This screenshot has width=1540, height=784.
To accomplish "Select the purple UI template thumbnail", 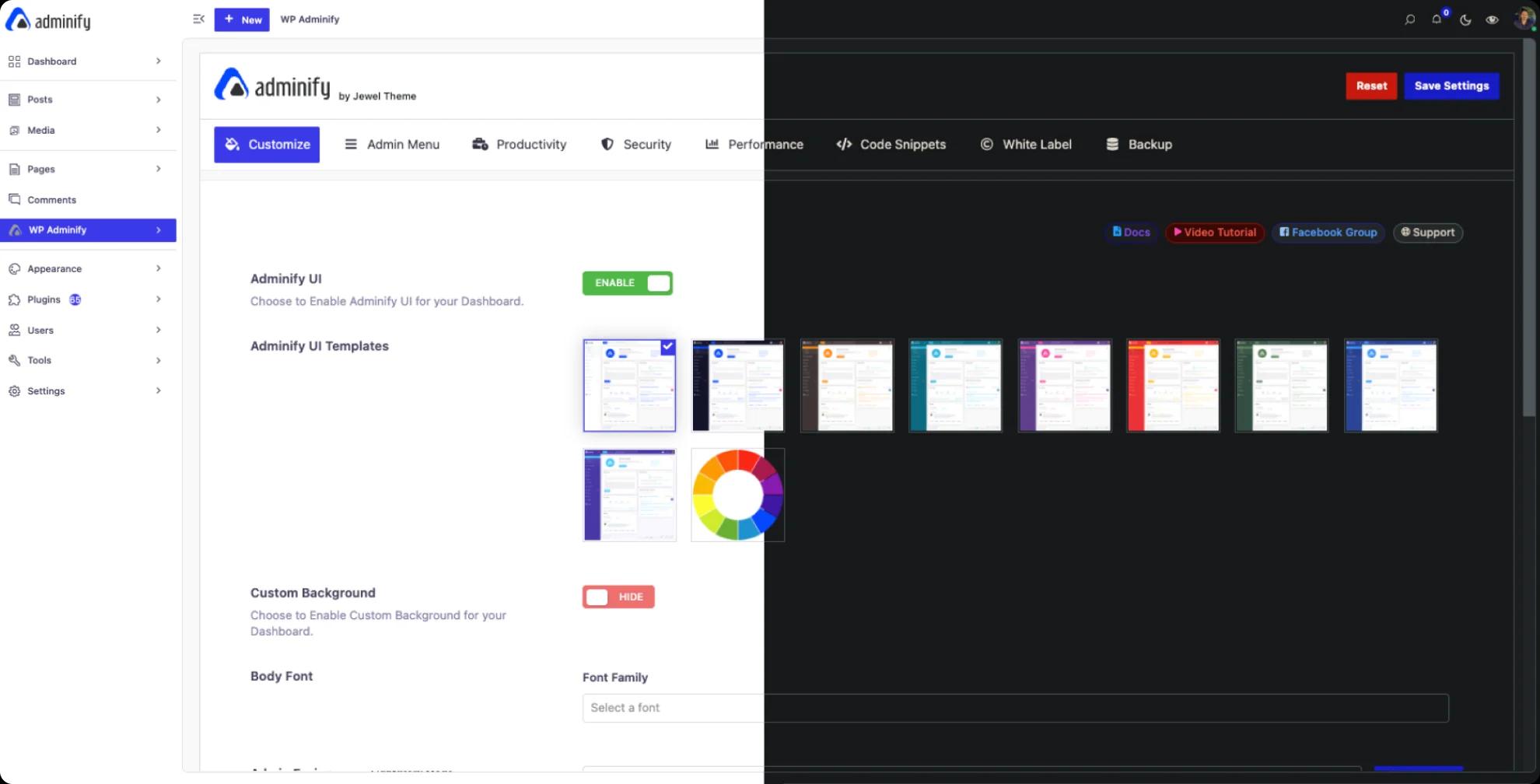I will [1065, 386].
